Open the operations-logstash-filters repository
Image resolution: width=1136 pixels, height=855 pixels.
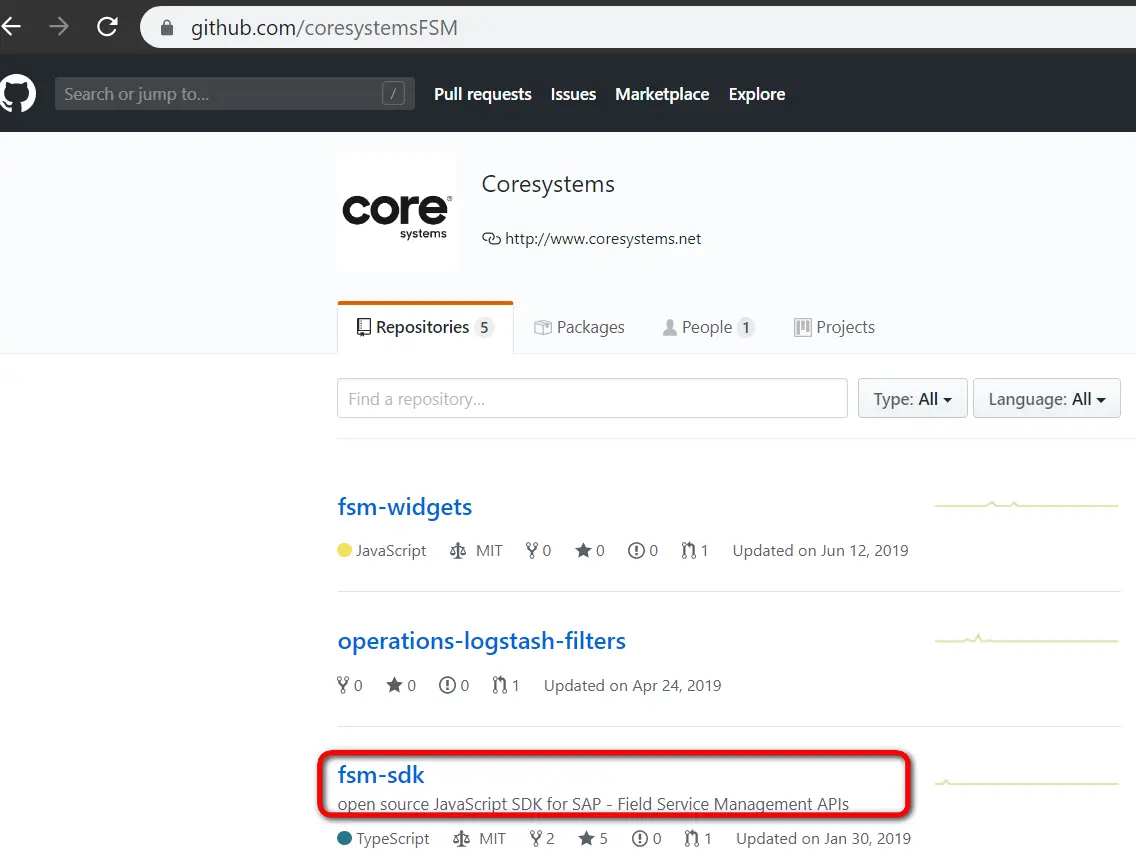click(481, 641)
